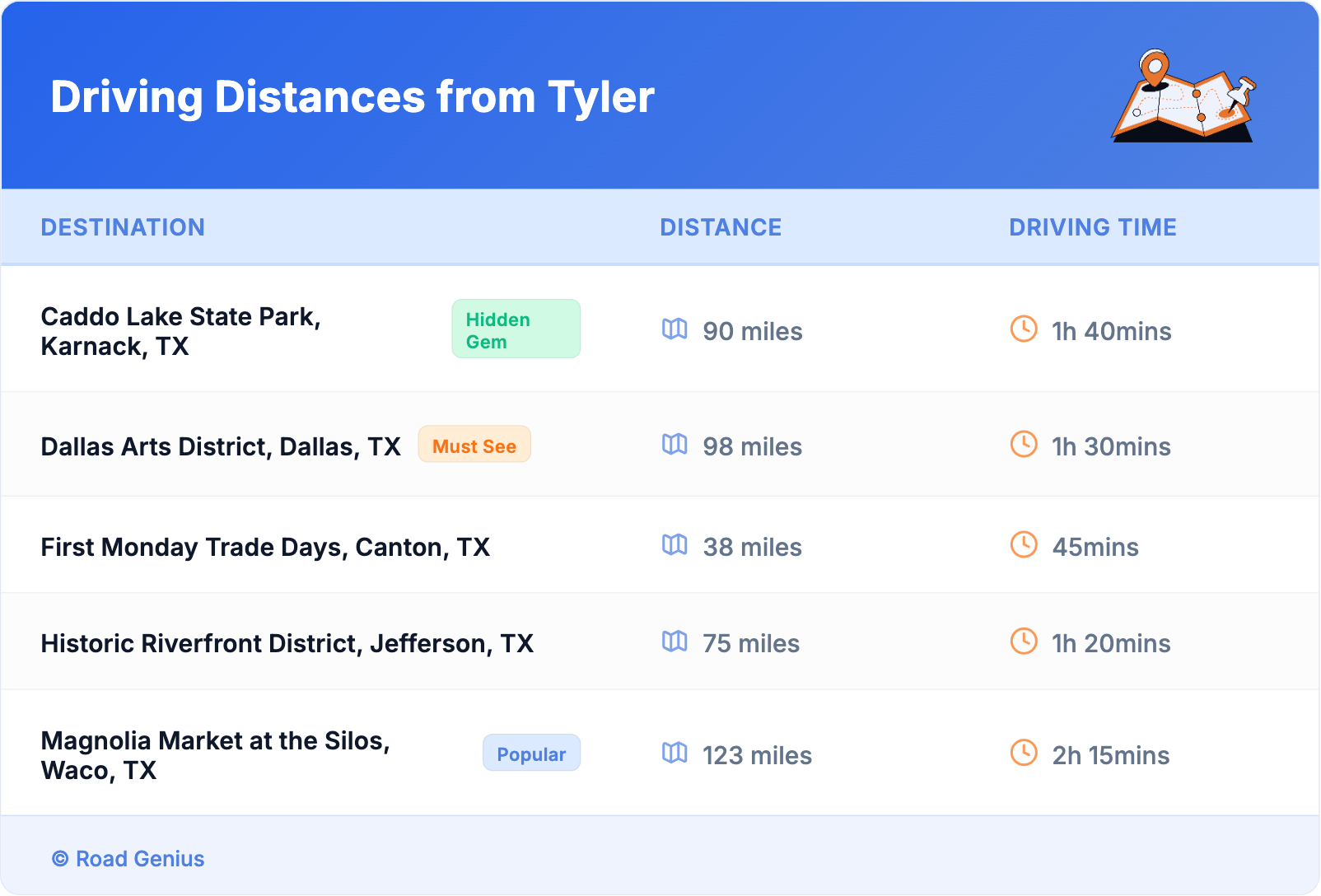Select the Must See badge
Viewport: 1321px width, 896px height.
pyautogui.click(x=474, y=446)
